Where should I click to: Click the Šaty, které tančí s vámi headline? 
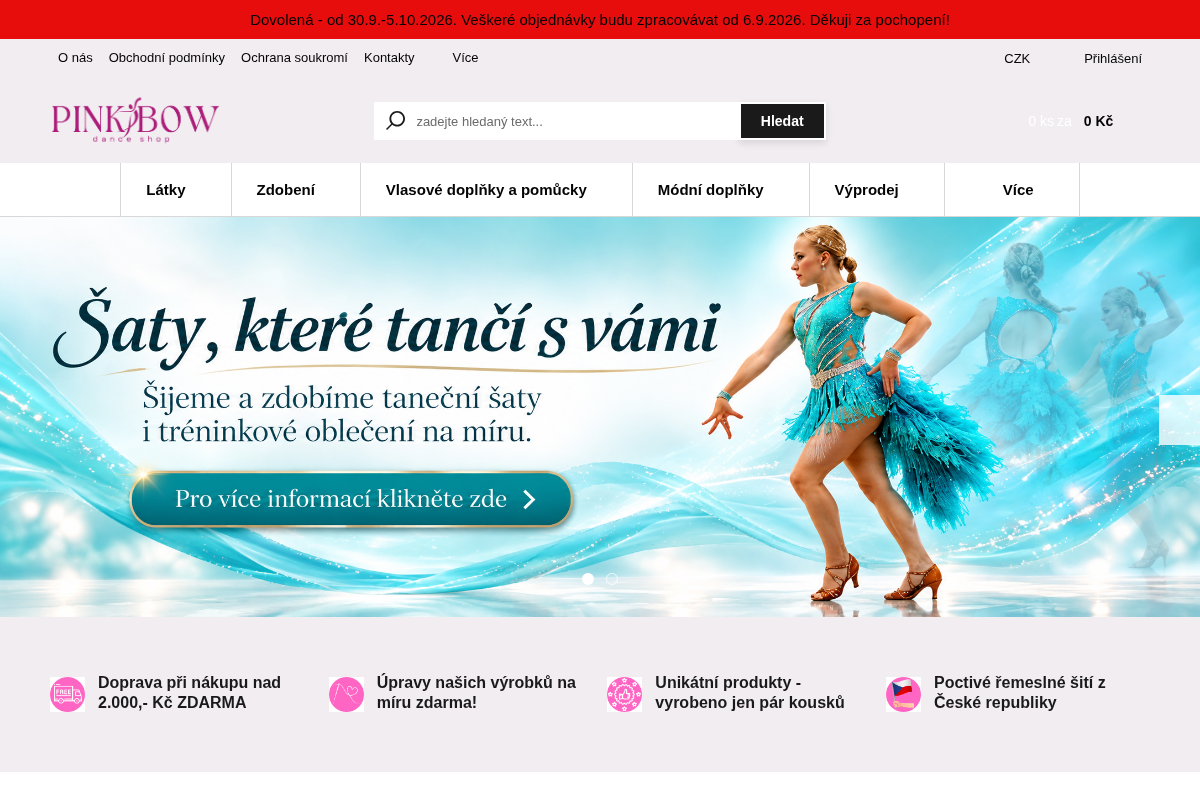[x=387, y=330]
